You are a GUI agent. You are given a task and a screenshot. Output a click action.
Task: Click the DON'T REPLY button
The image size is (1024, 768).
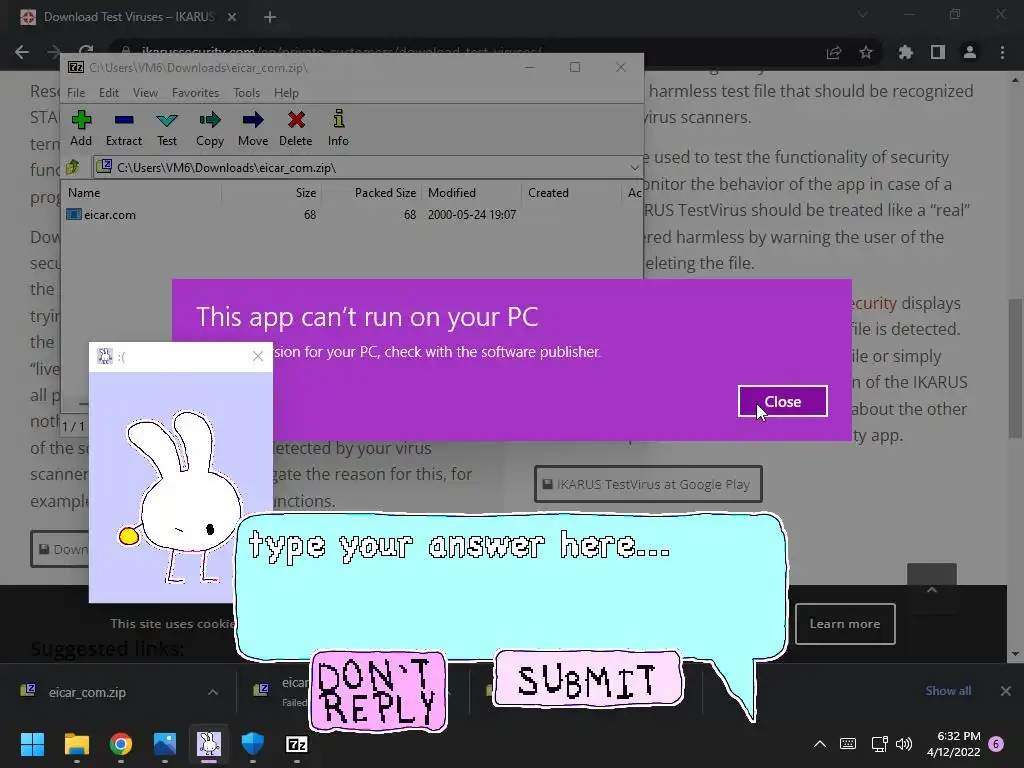click(x=379, y=692)
